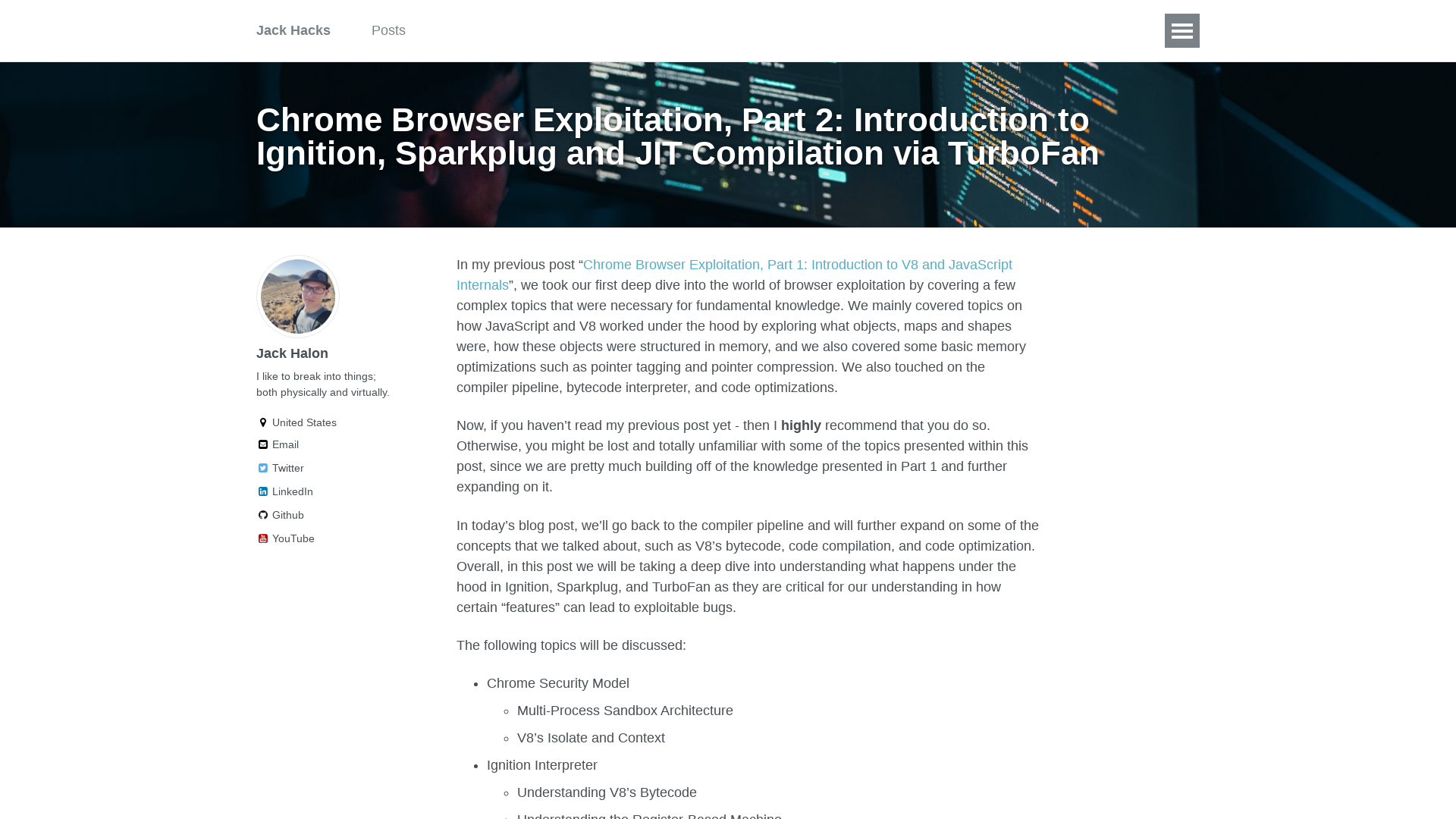1456x819 pixels.
Task: Click the Twitter bird icon
Action: point(262,467)
